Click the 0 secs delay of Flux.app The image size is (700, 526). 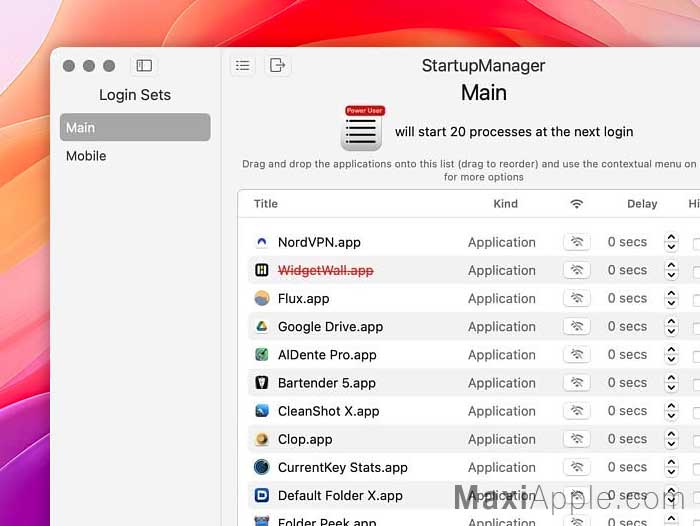627,298
